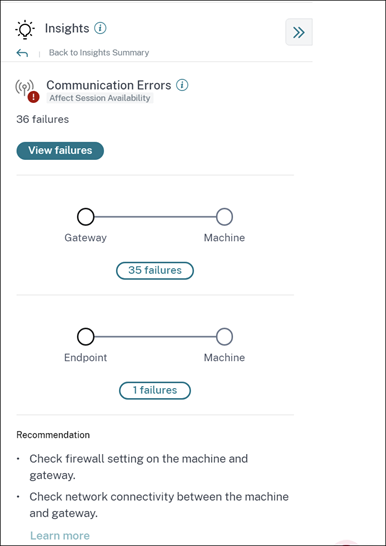This screenshot has height=546, width=386.
Task: Go back to Insights Summary
Action: pyautogui.click(x=99, y=53)
